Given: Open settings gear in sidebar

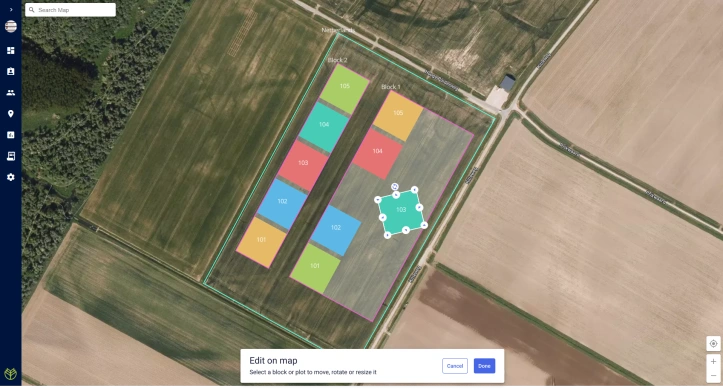Looking at the screenshot, I should click(11, 177).
